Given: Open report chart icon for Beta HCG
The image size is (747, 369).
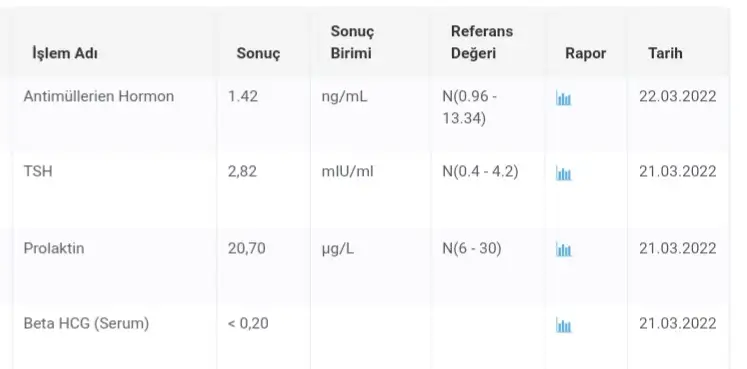Looking at the screenshot, I should click(564, 326).
